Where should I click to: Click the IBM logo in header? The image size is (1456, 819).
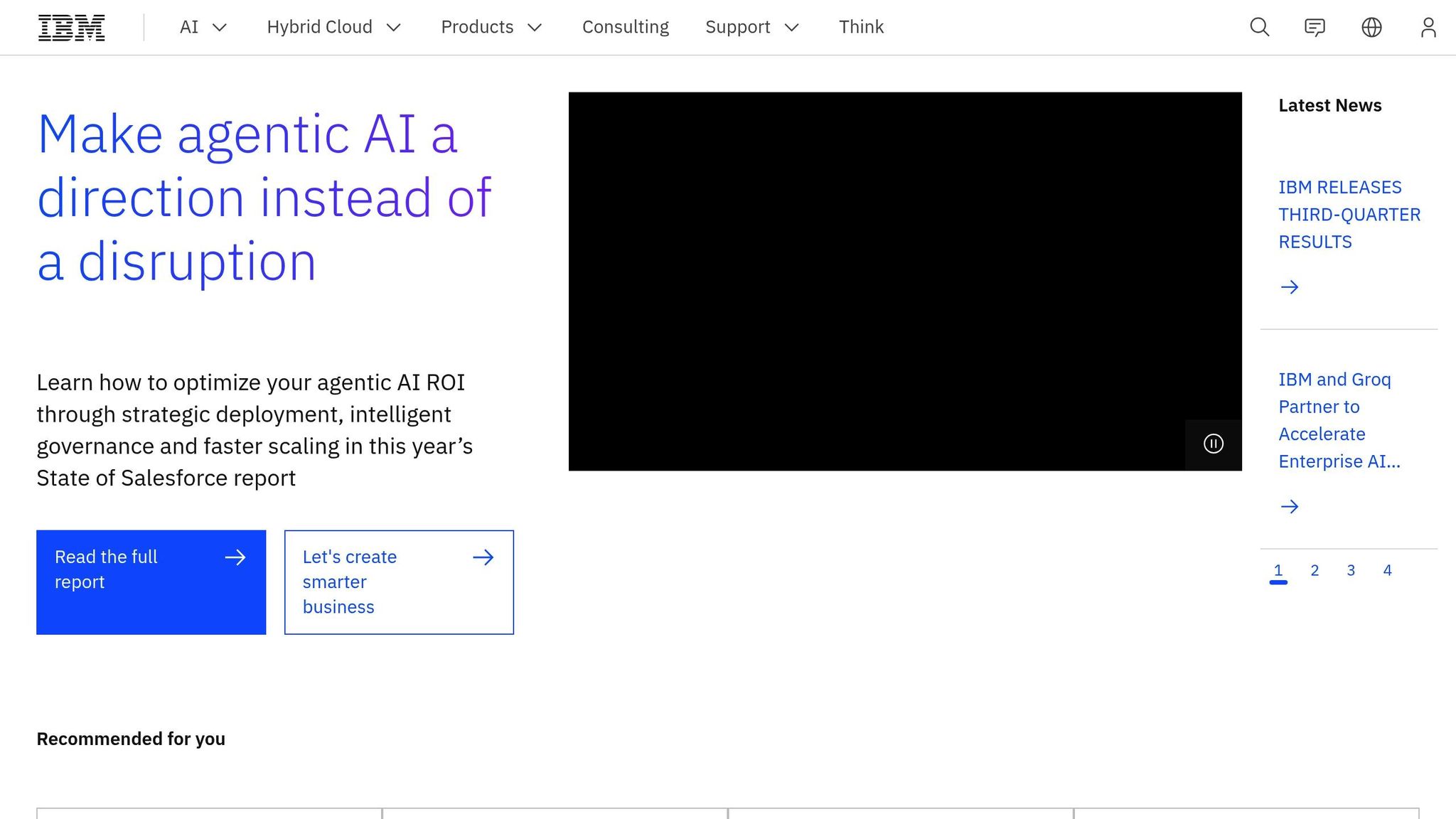tap(71, 28)
